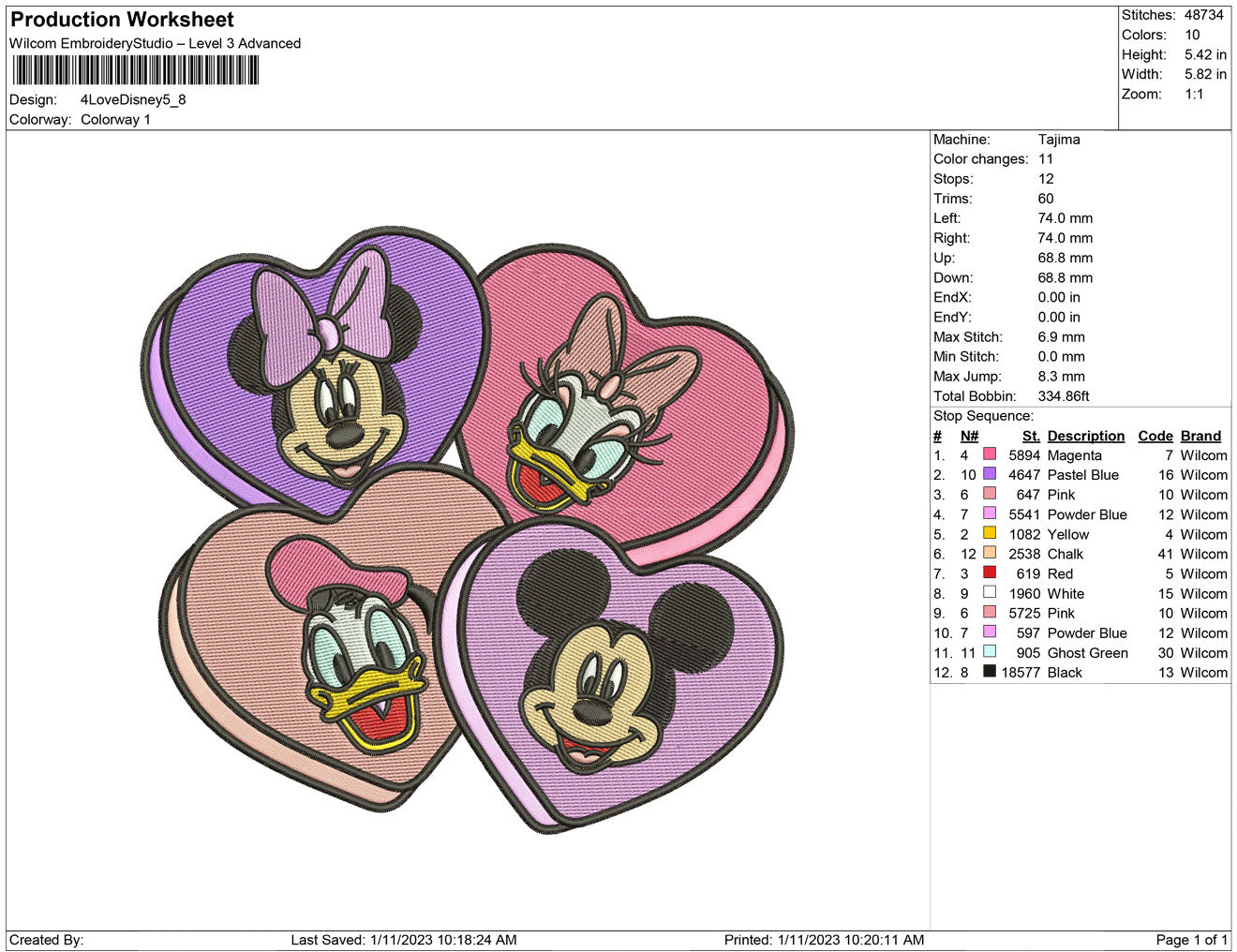Select the "Code" column header
This screenshot has height=952, width=1237.
[x=1155, y=436]
